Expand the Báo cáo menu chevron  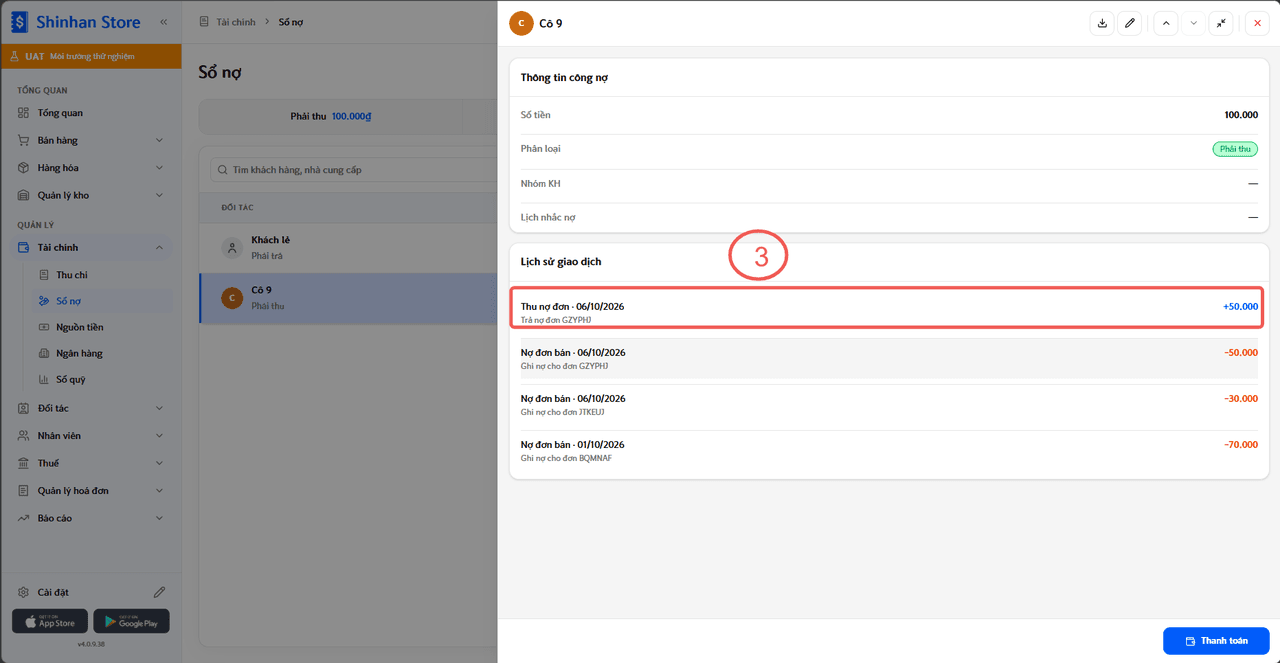click(159, 518)
